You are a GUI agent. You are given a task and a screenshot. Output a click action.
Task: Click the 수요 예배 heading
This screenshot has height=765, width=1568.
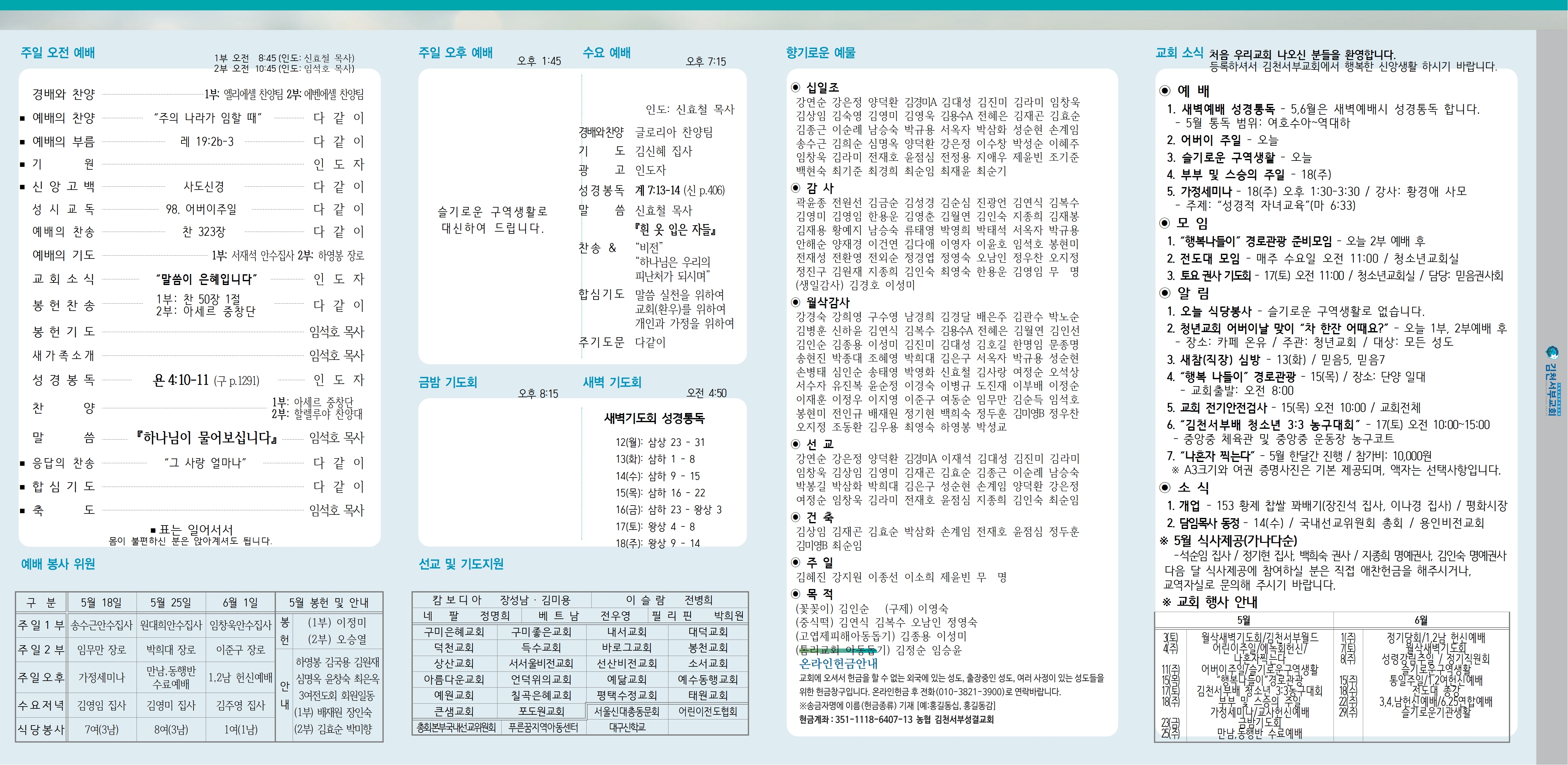tap(607, 53)
